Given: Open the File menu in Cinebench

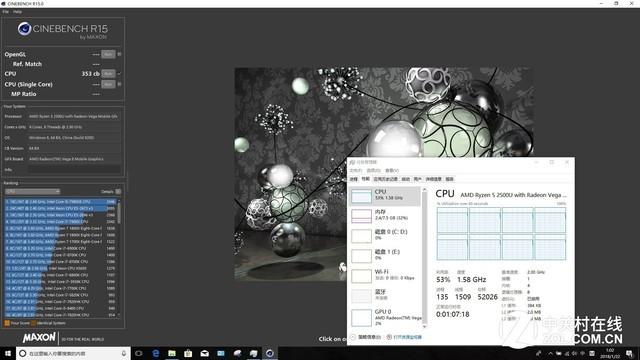Looking at the screenshot, I should click(5, 12).
